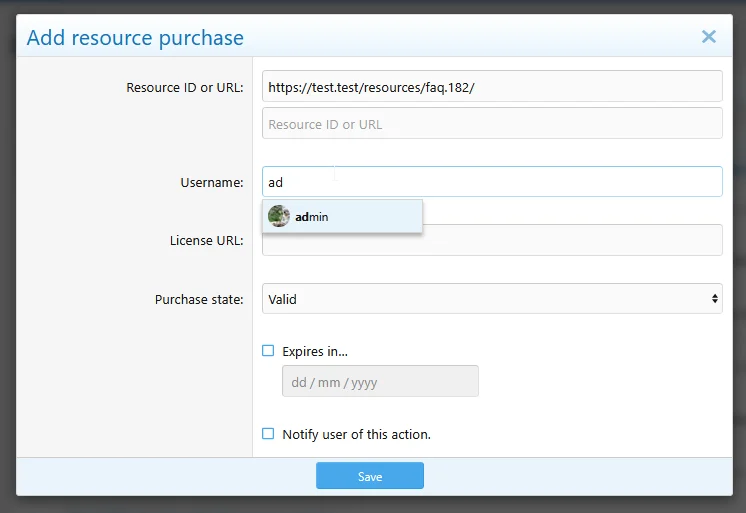Image resolution: width=746 pixels, height=513 pixels.
Task: Click the 'Username:' field label
Action: (x=211, y=182)
